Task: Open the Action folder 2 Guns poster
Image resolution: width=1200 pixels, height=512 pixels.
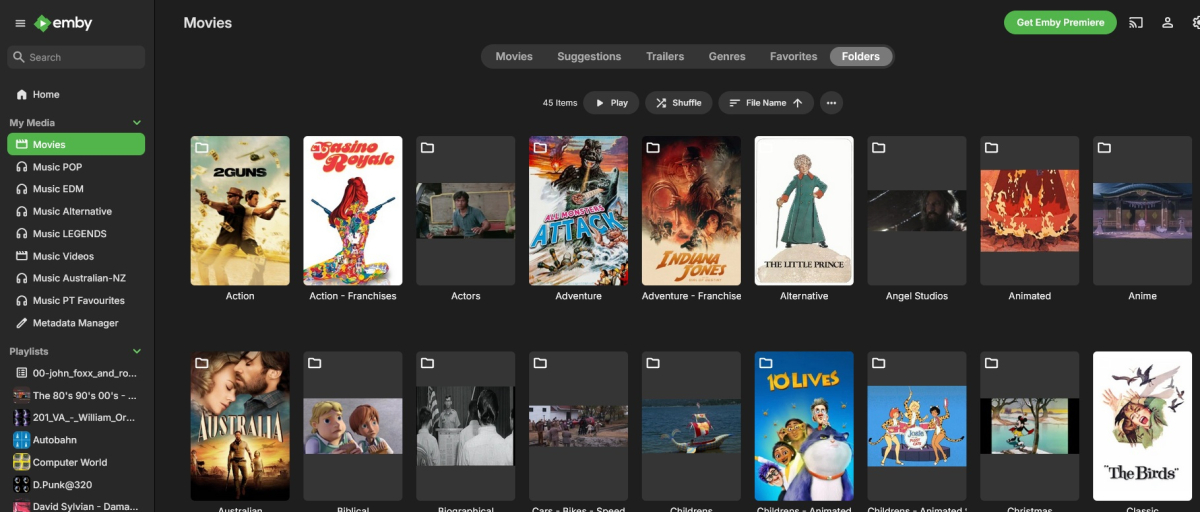Action: [240, 211]
